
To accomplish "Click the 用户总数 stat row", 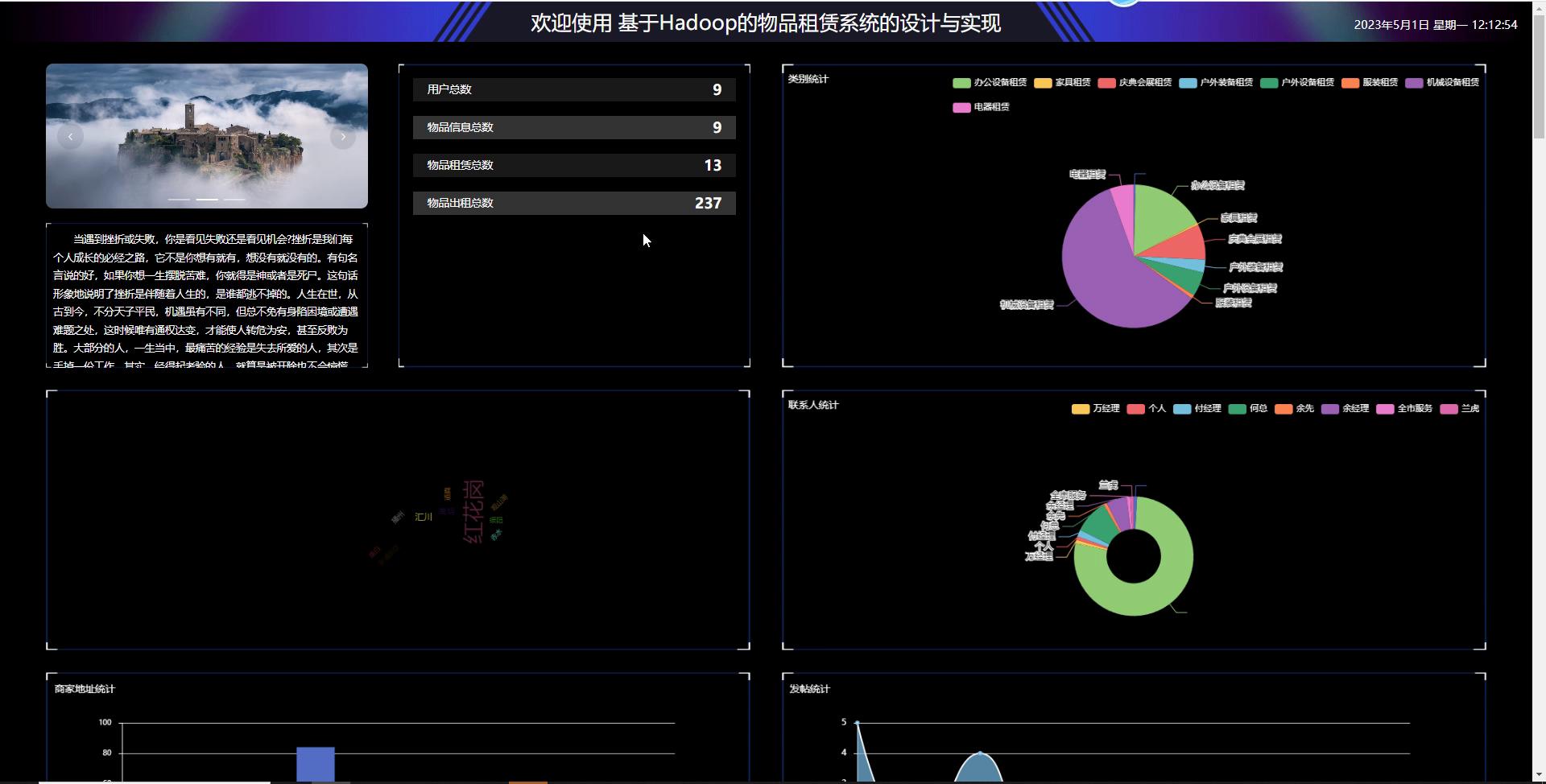I will (x=574, y=89).
